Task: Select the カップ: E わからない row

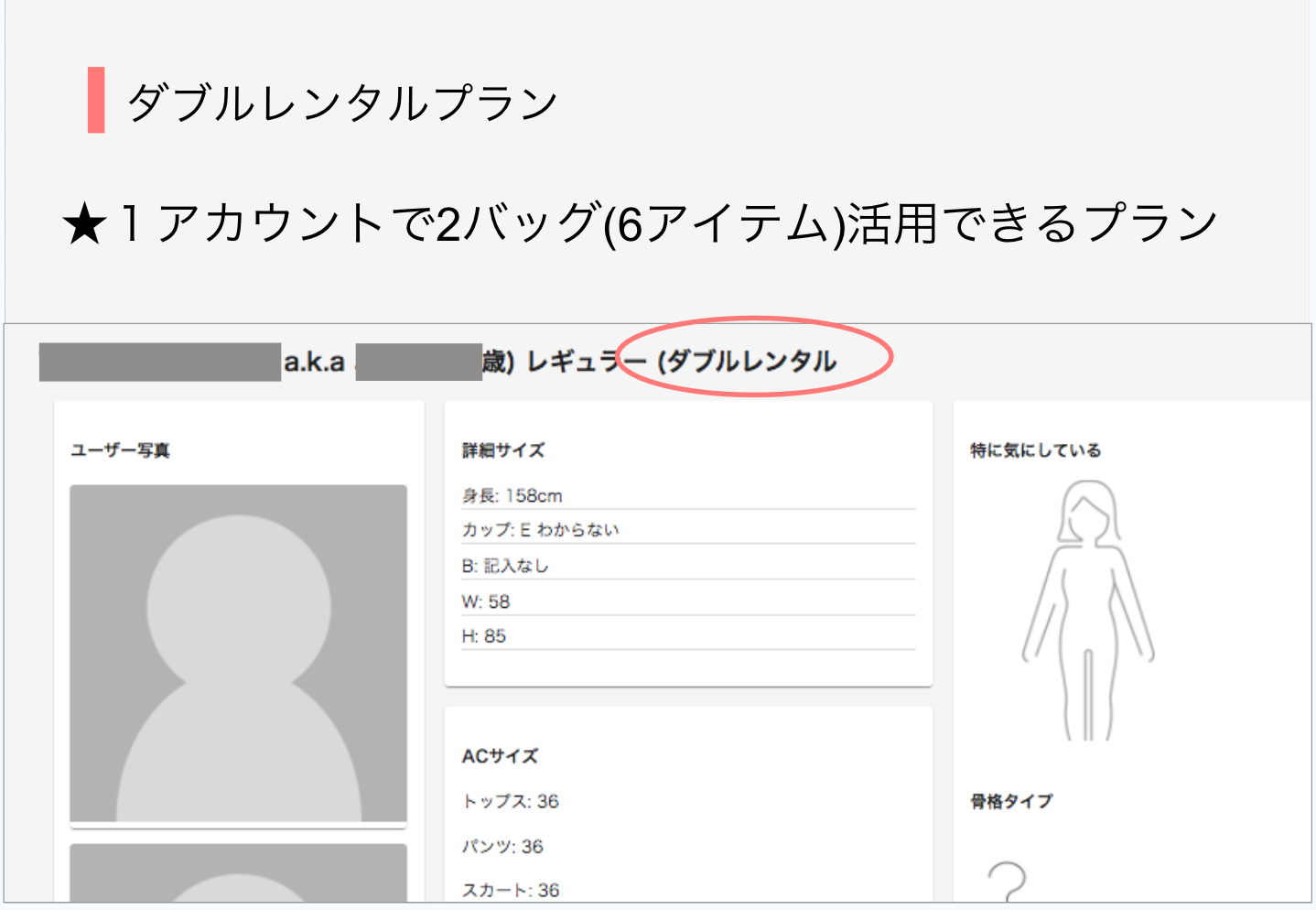Action: (x=540, y=530)
